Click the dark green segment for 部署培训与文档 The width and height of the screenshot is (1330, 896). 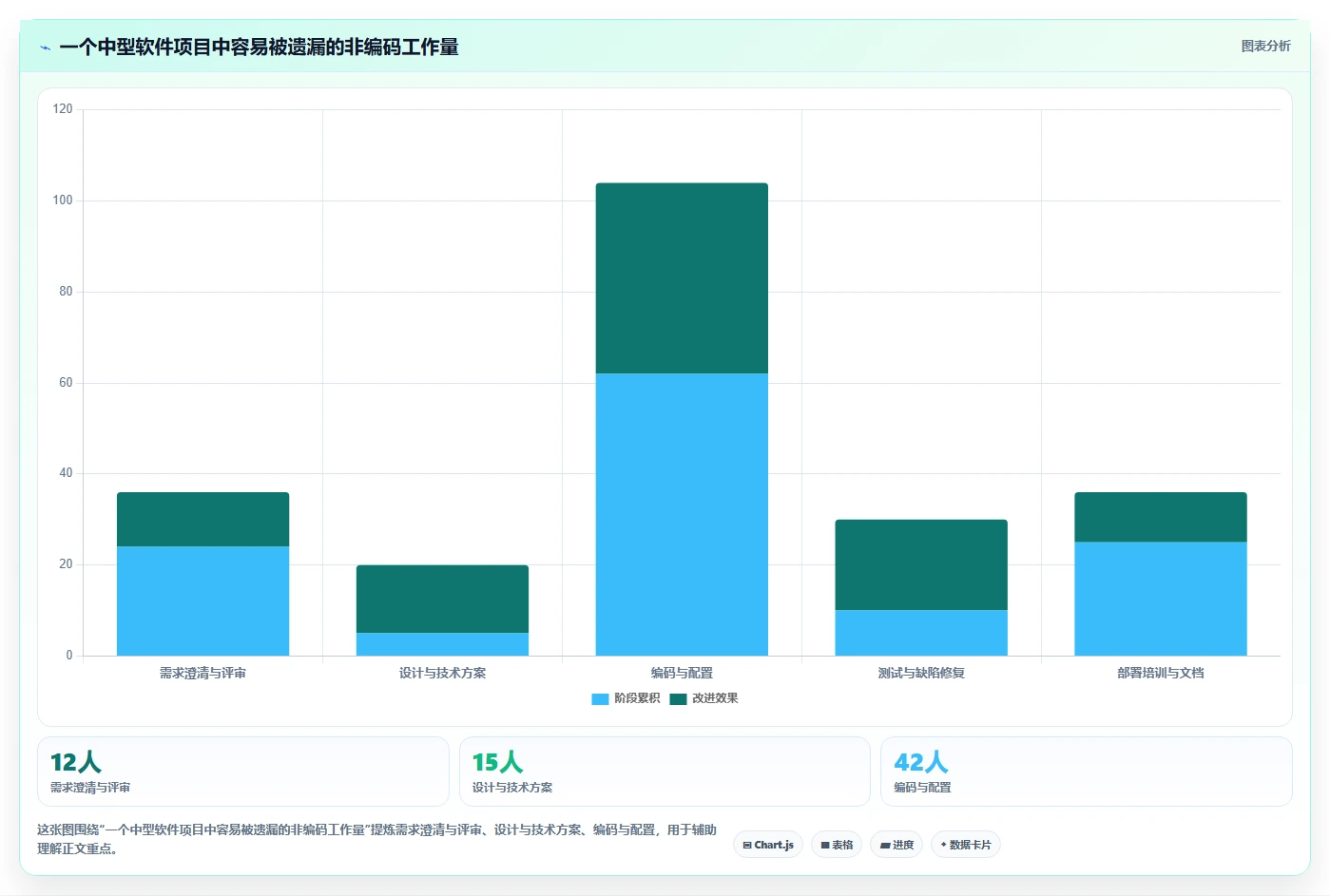1161,517
